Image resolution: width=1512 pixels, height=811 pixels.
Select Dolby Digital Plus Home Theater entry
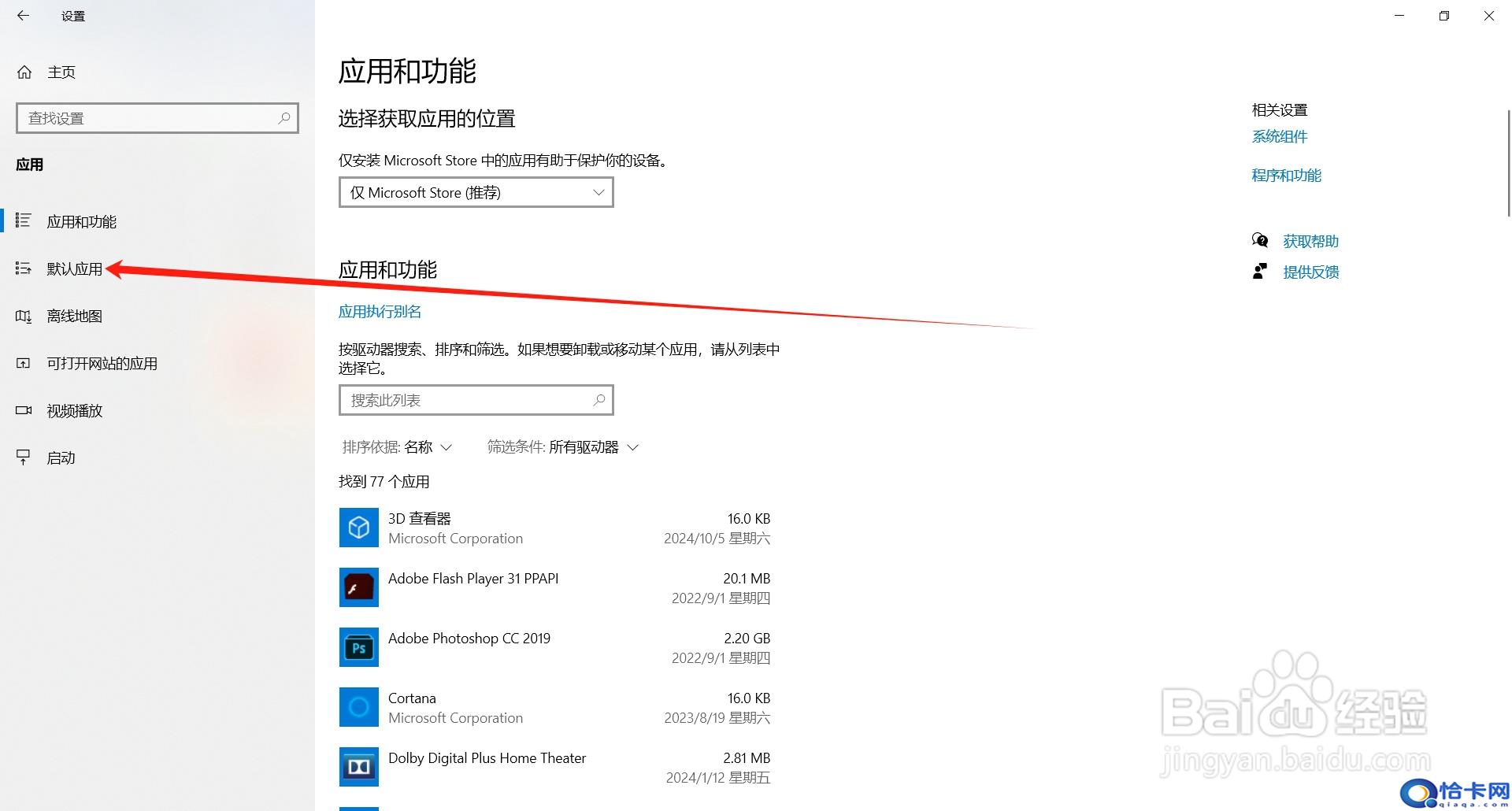tap(487, 758)
